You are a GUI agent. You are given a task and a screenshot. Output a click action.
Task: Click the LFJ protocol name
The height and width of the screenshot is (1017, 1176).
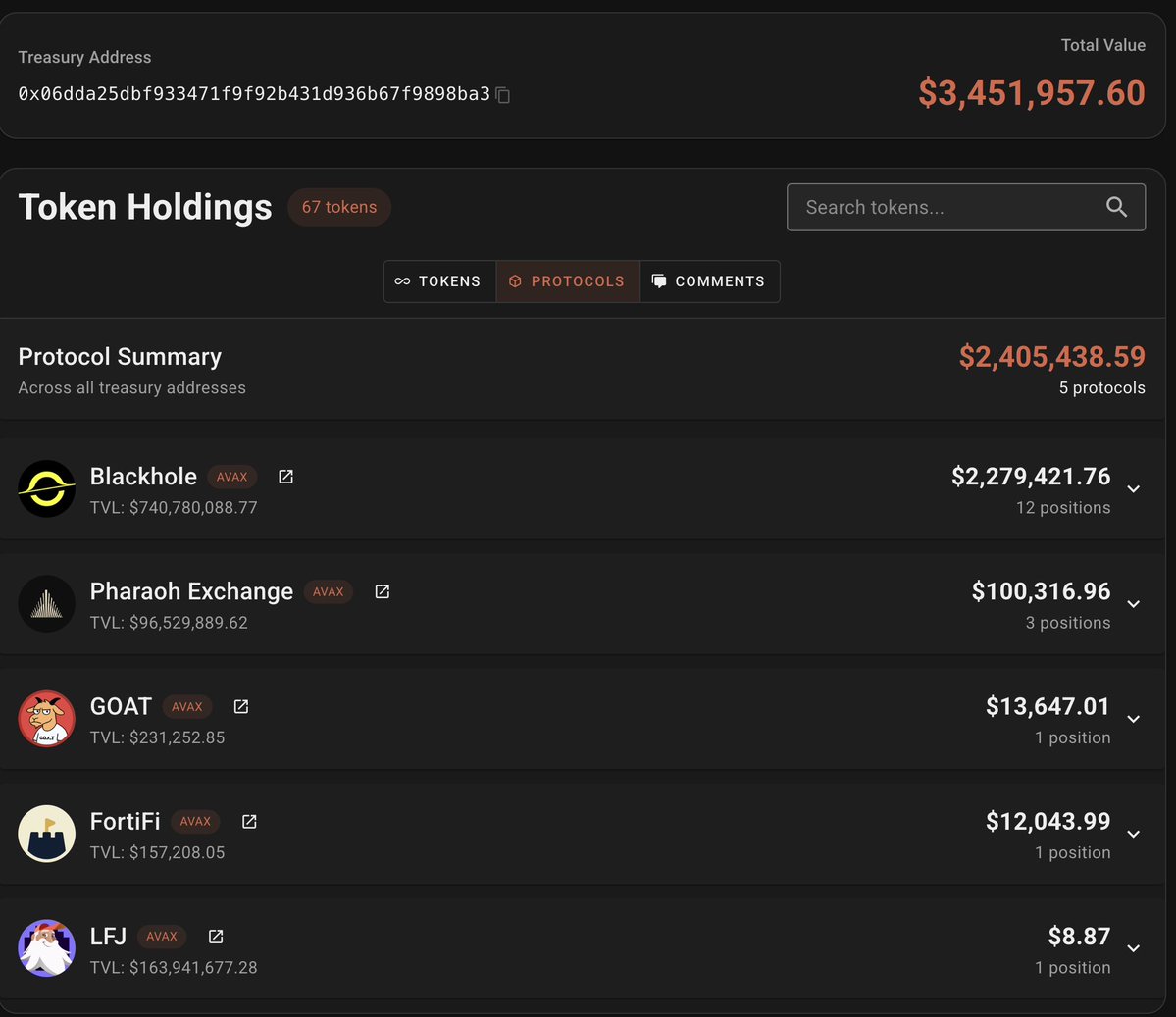(x=108, y=936)
